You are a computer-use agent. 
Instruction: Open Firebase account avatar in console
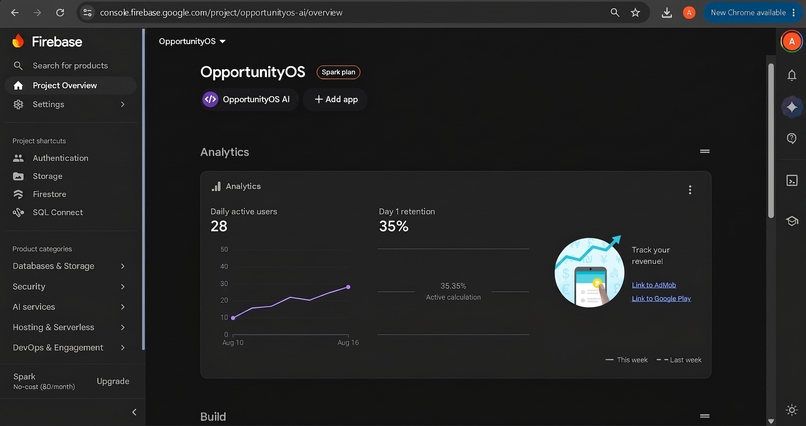click(x=792, y=42)
